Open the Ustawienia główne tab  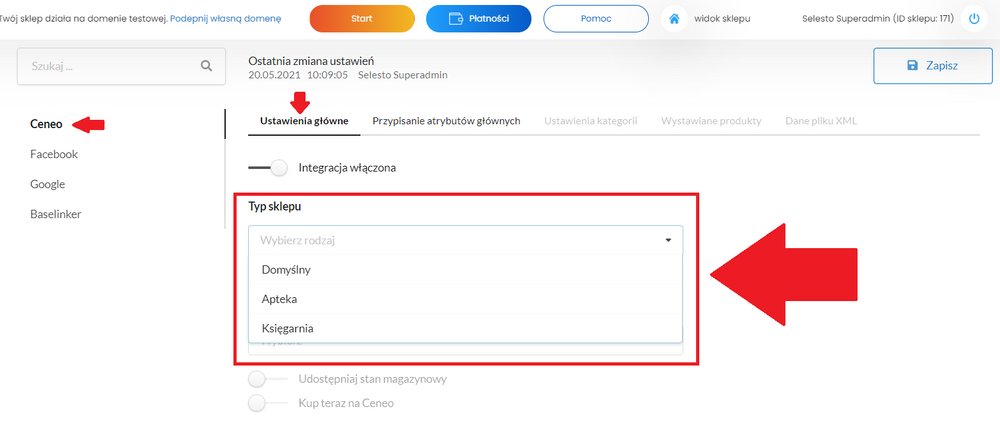coord(304,121)
